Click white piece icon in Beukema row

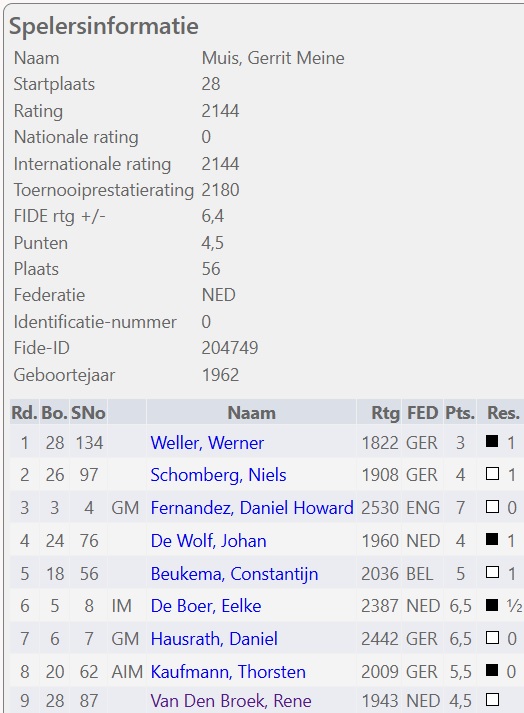[x=492, y=572]
